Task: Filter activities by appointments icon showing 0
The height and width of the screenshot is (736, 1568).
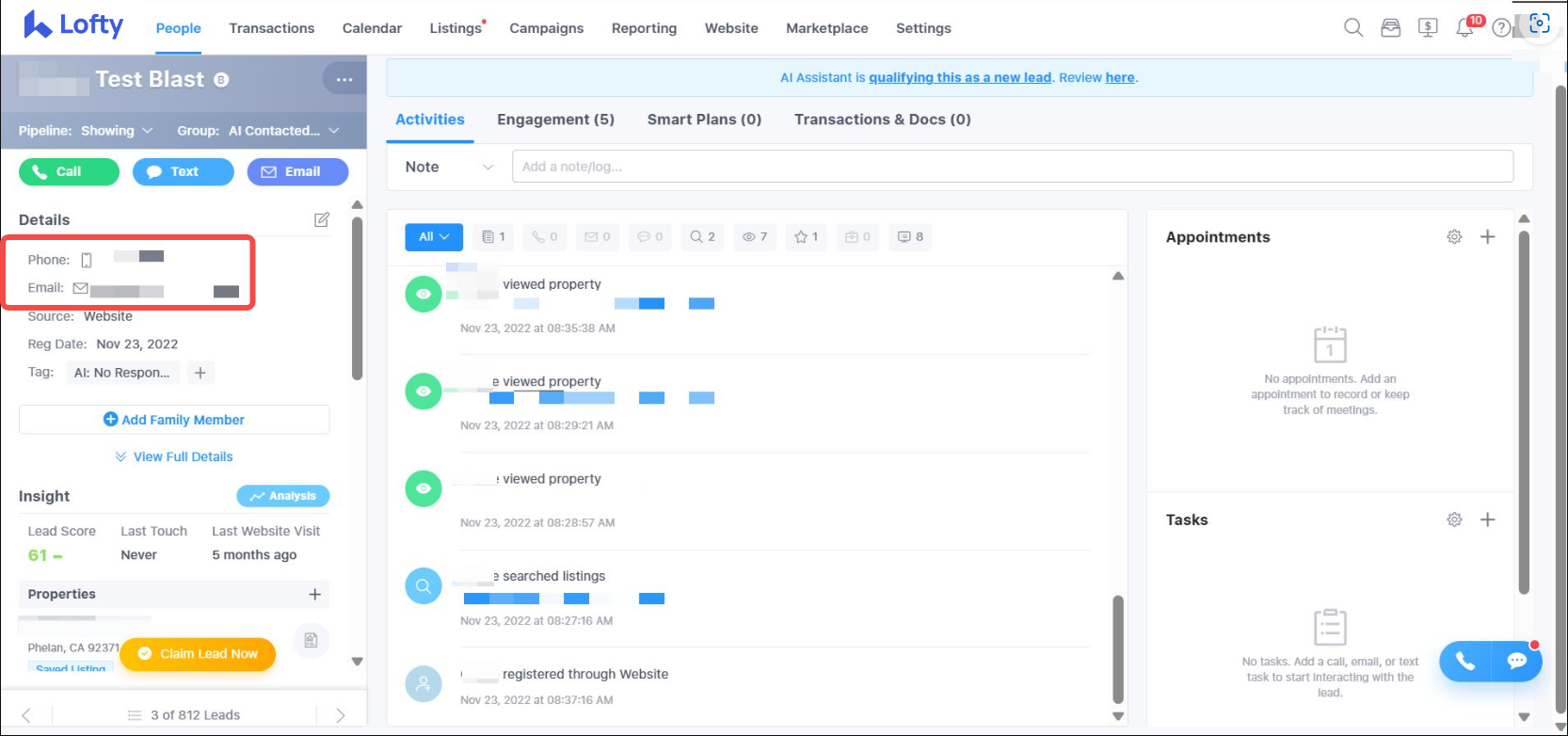Action: (857, 237)
